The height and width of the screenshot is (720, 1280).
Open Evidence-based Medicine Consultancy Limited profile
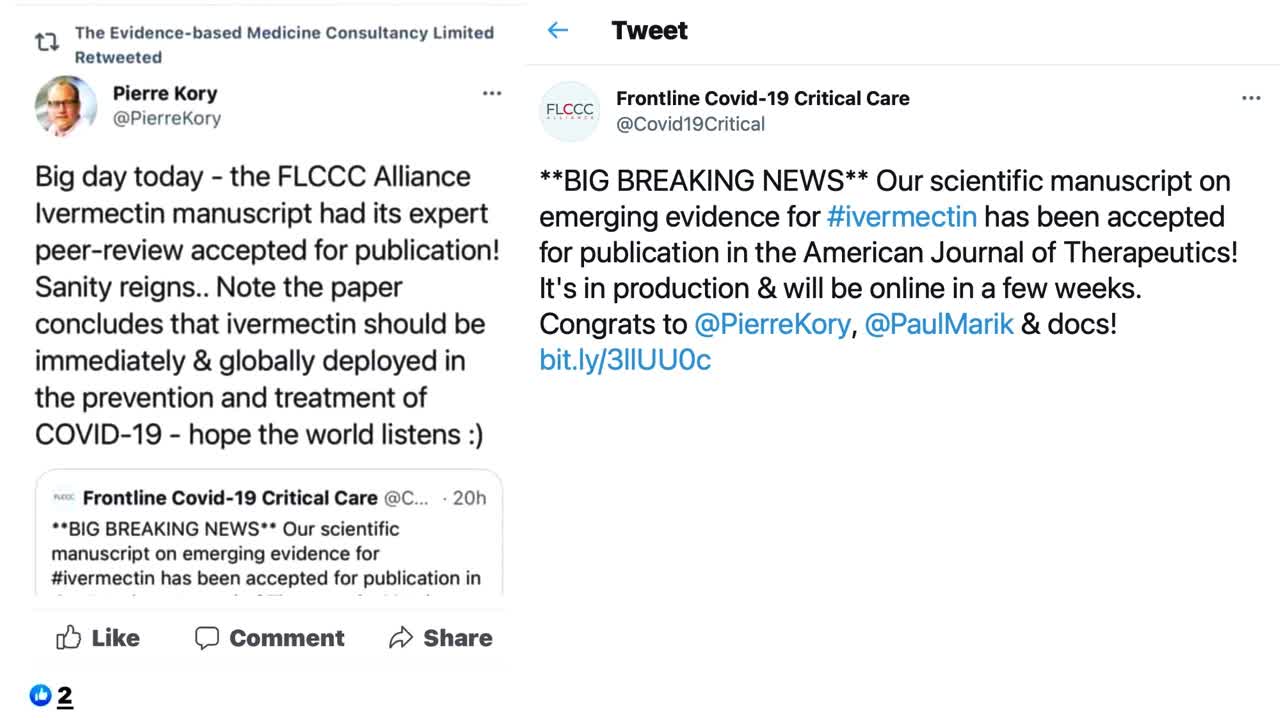click(x=284, y=33)
